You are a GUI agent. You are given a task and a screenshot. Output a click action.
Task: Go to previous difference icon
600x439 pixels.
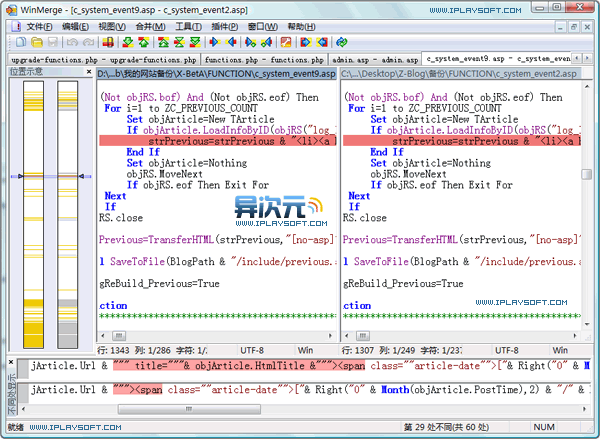[x=144, y=42]
